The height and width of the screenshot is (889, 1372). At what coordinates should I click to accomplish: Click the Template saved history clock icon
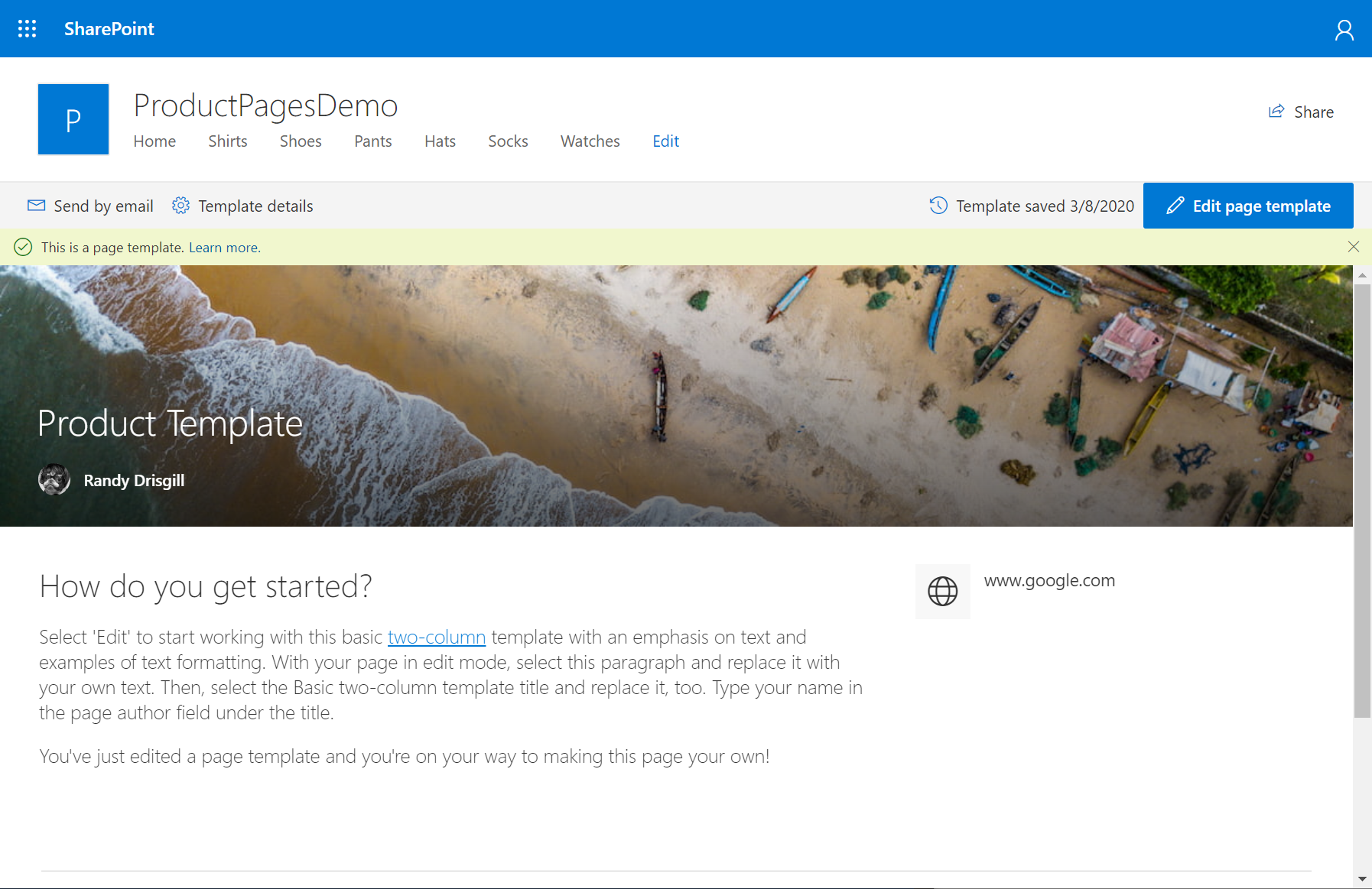click(938, 205)
